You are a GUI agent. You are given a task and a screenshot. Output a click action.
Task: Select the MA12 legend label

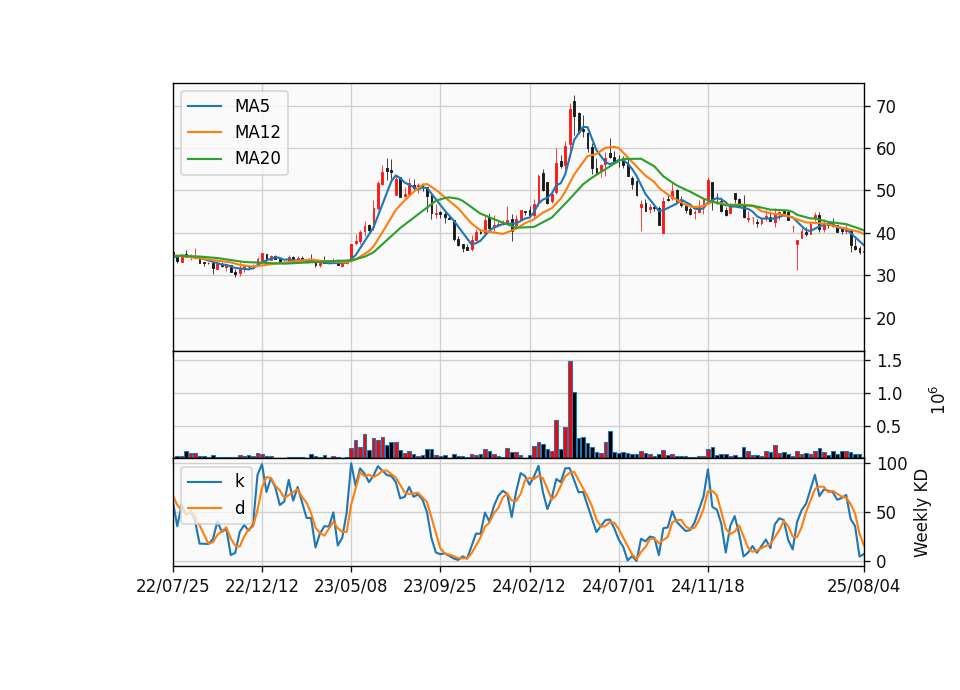click(x=257, y=132)
